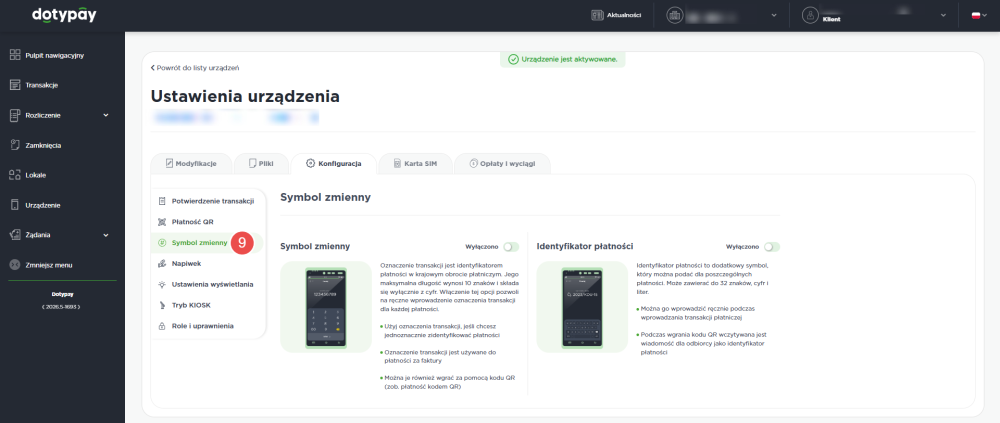Screen dimensions: 1000x423
Task: Click the Lokale sidebar icon
Action: click(16, 175)
